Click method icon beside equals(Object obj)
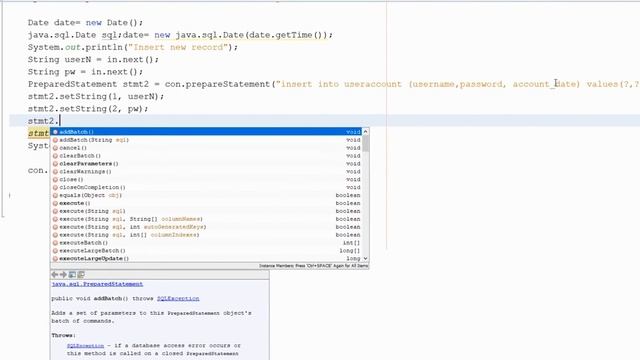The width and height of the screenshot is (640, 360). coord(56,196)
